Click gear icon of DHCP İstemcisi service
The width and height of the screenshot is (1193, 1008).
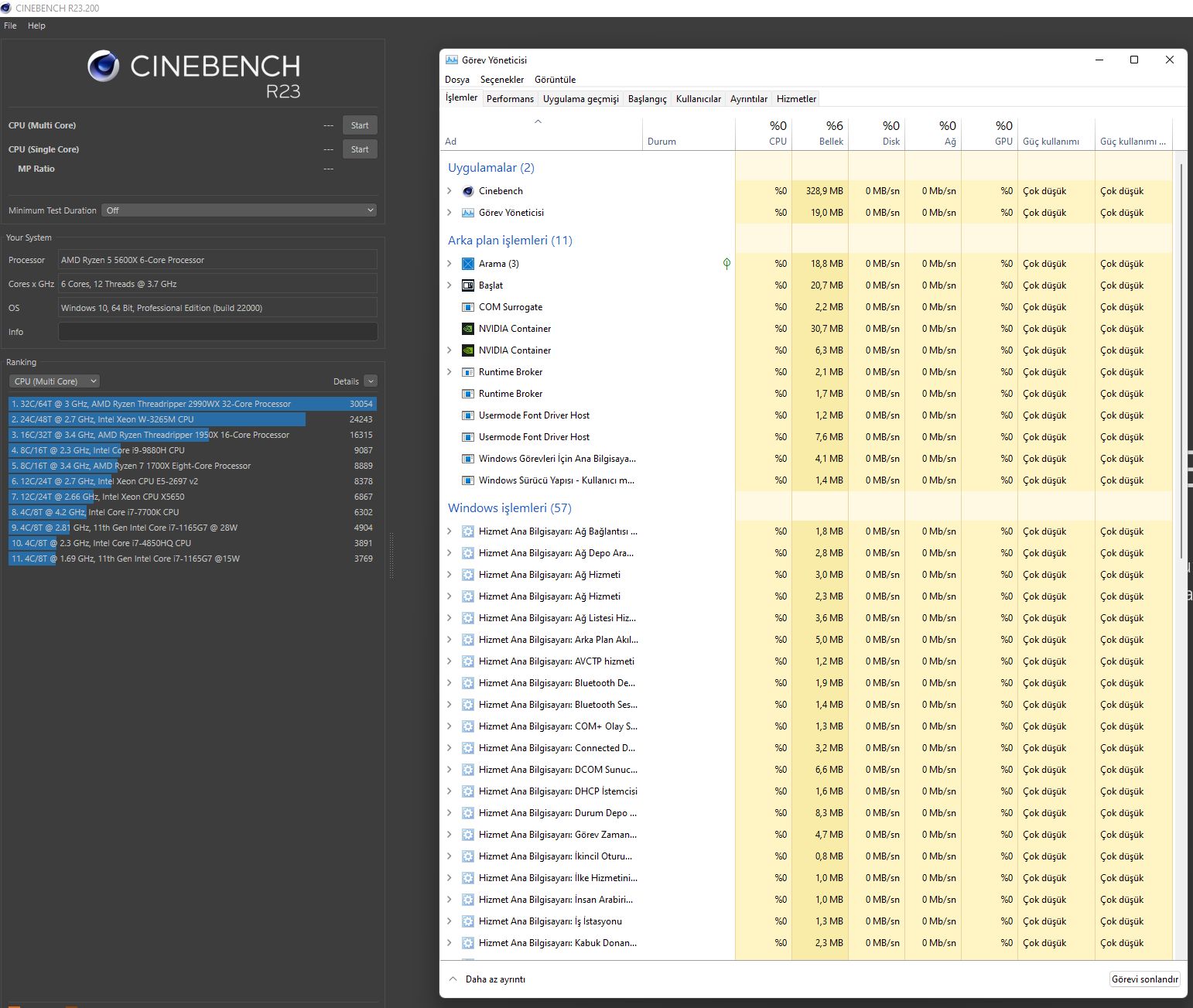(x=467, y=791)
